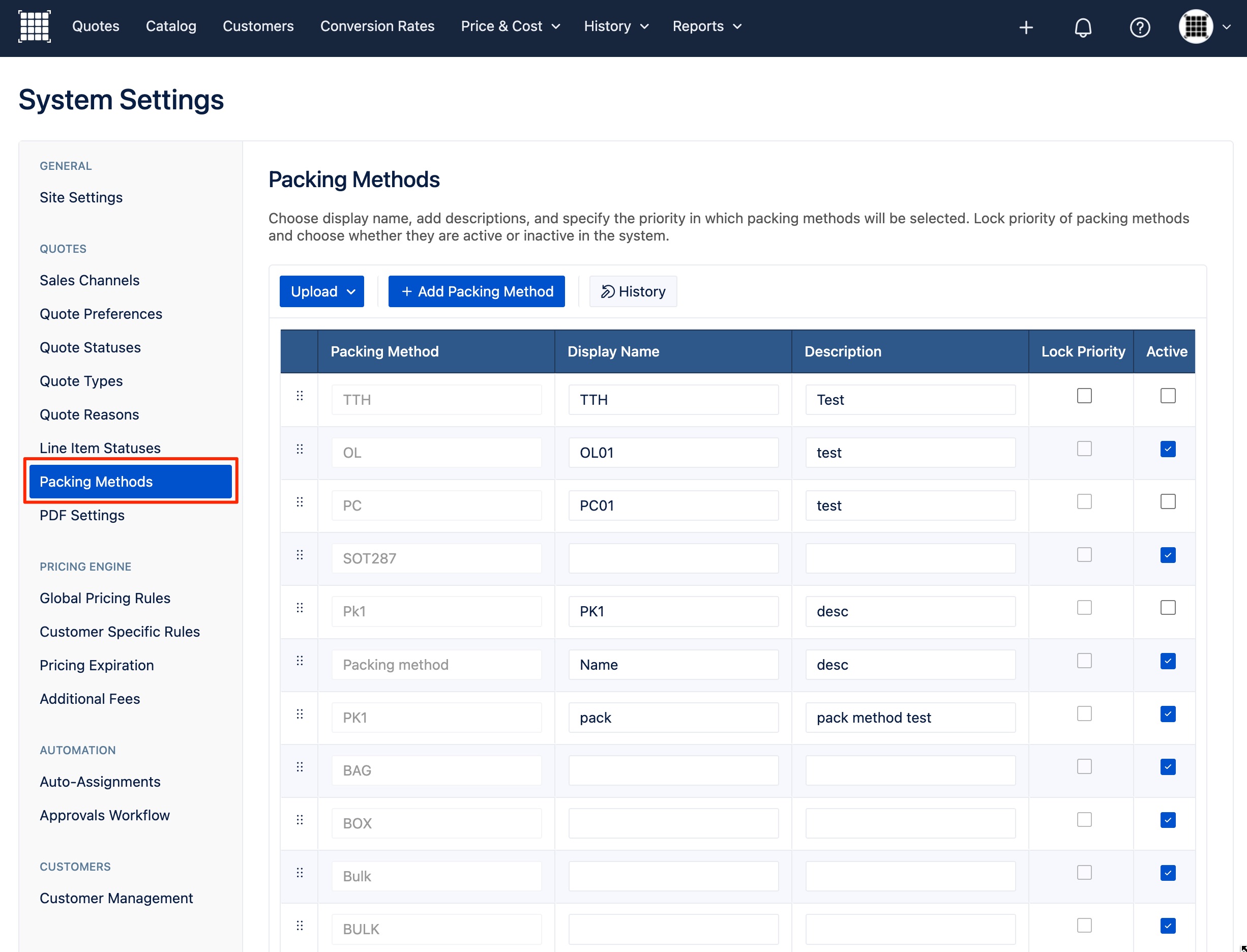Screen dimensions: 1247x952
Task: Grab the drag handle for Pk1 desc row
Action: point(300,608)
